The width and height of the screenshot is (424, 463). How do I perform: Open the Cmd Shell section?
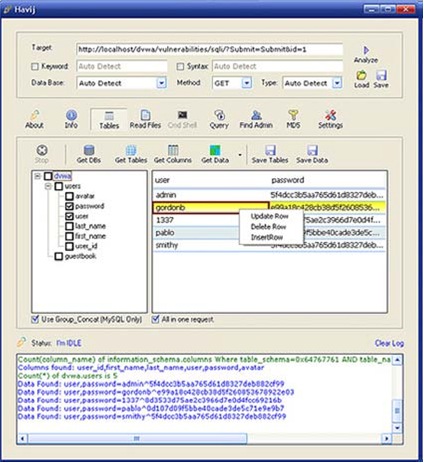(x=182, y=119)
